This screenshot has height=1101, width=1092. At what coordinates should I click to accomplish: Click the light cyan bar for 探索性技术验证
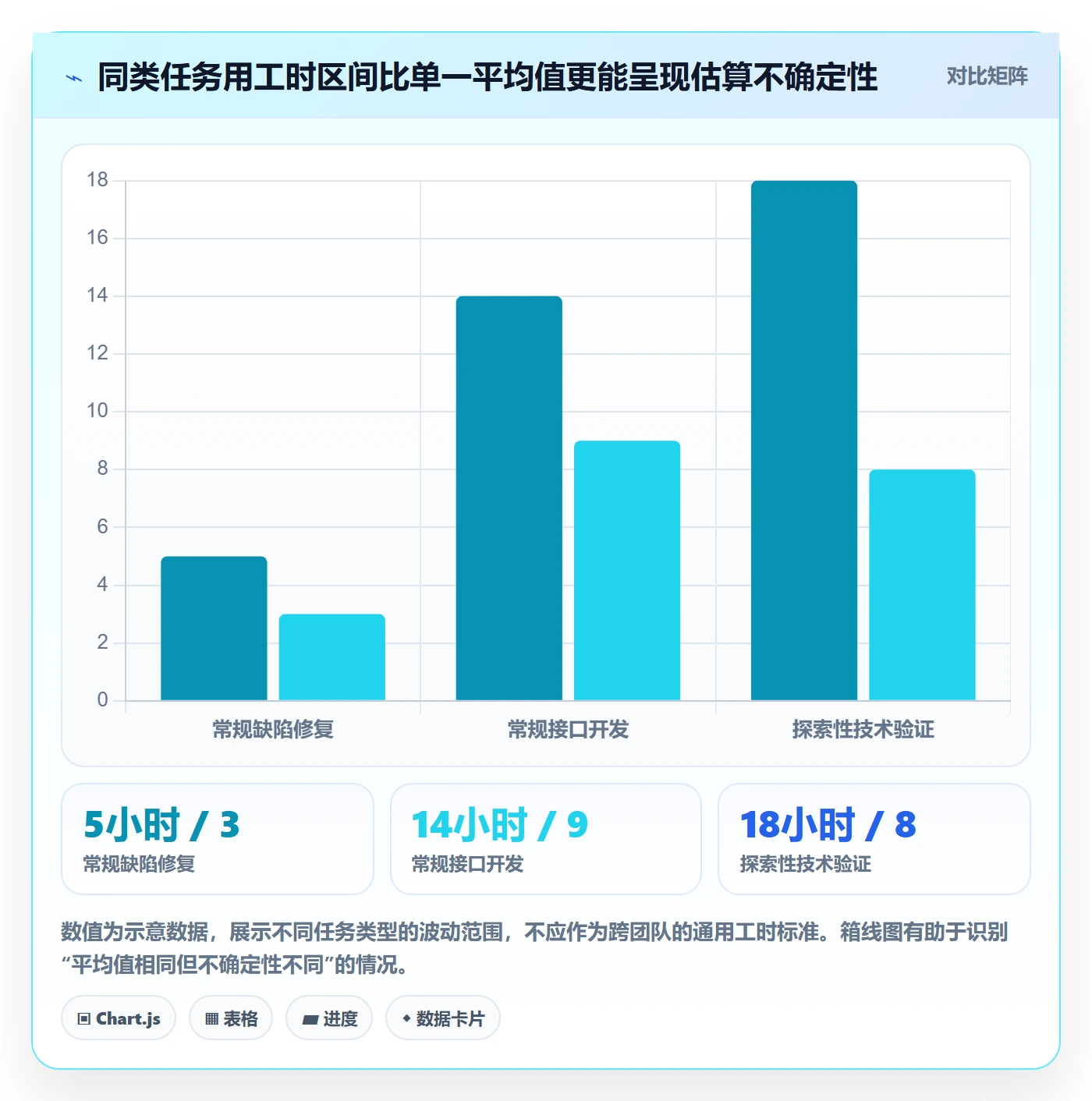pos(923,585)
